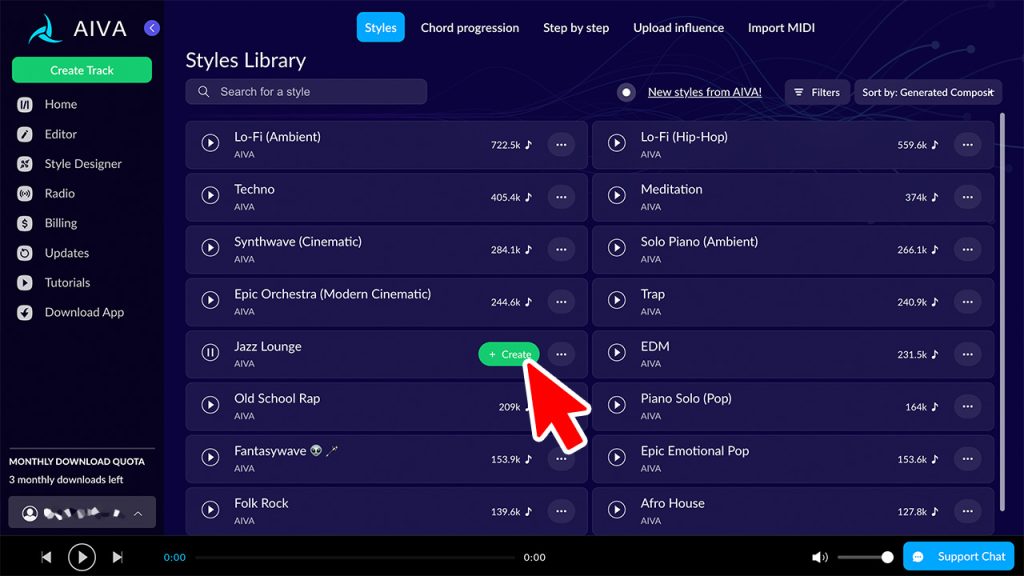The image size is (1024, 576).
Task: Open more options for Afro House
Action: point(967,511)
